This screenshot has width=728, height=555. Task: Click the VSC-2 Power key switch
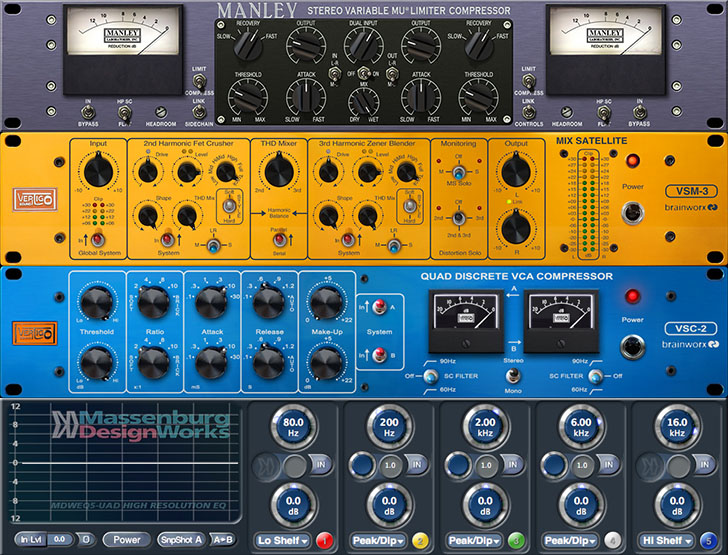click(x=632, y=347)
